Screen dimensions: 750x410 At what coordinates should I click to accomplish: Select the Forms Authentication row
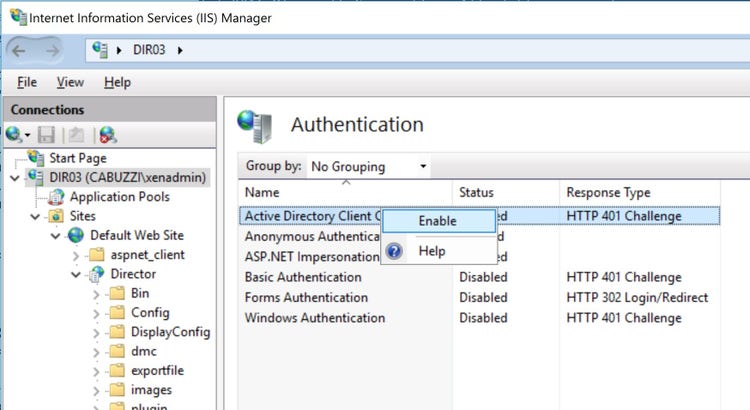click(479, 298)
